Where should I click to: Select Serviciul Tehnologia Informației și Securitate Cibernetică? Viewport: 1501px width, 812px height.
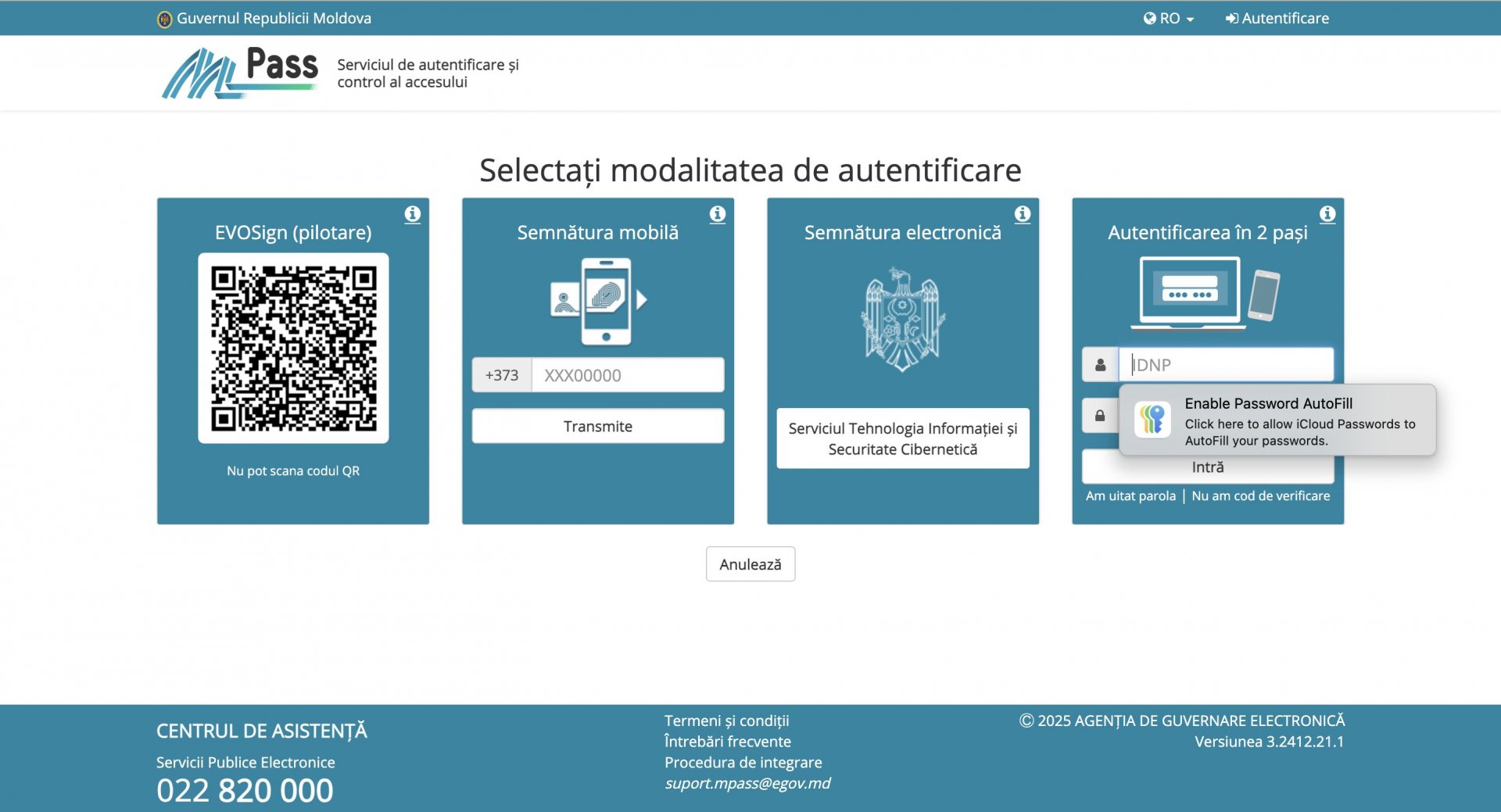tap(903, 438)
